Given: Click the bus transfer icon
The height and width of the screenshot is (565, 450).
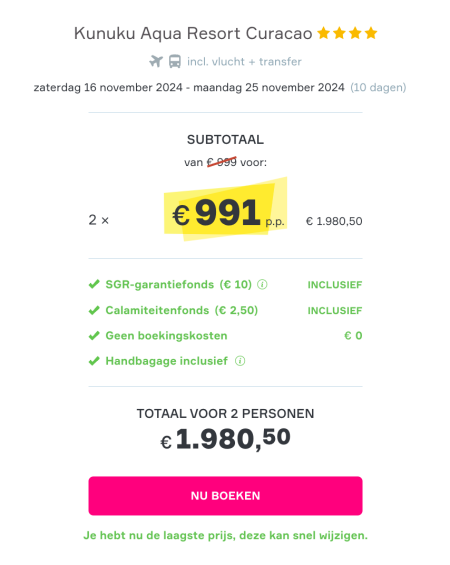Looking at the screenshot, I should (175, 61).
